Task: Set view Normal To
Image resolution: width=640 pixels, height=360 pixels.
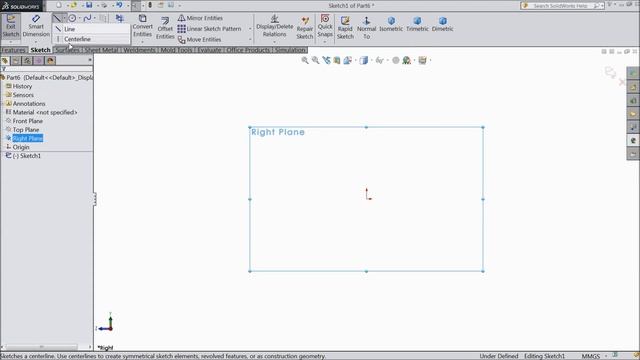Action: tap(367, 28)
